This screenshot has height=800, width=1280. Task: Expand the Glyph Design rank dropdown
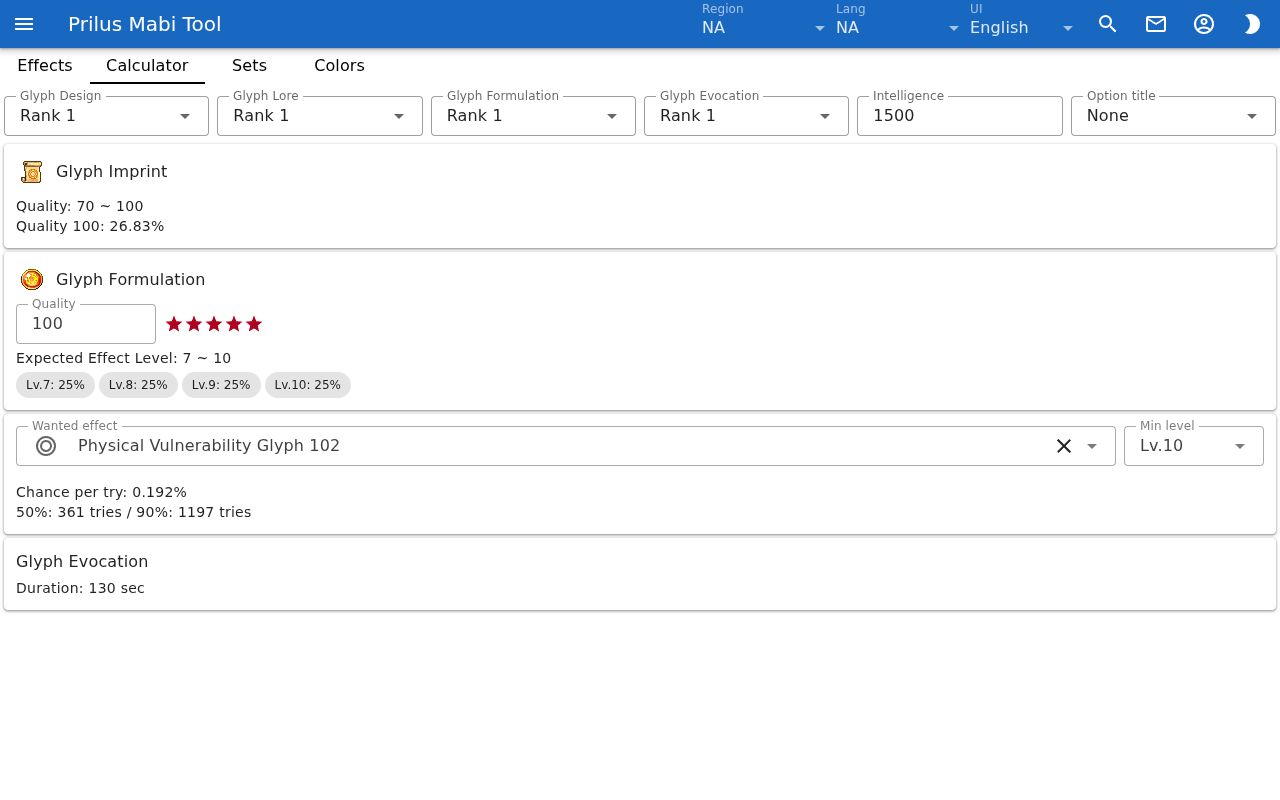106,116
